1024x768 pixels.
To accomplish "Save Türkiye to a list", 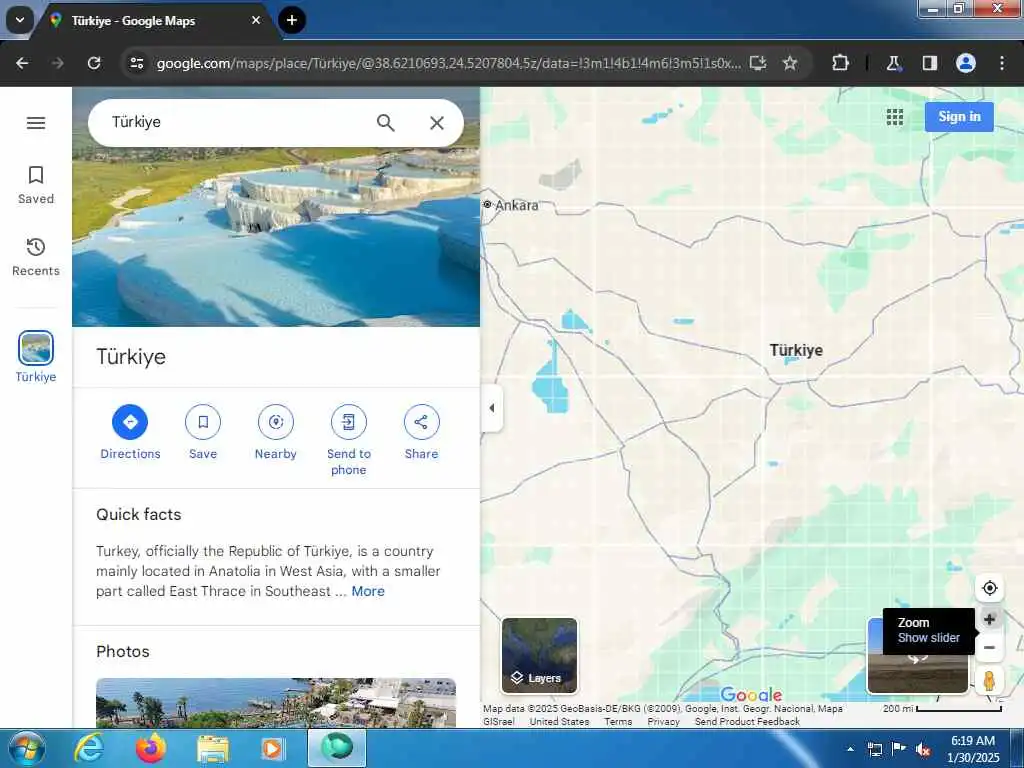I will [x=203, y=432].
